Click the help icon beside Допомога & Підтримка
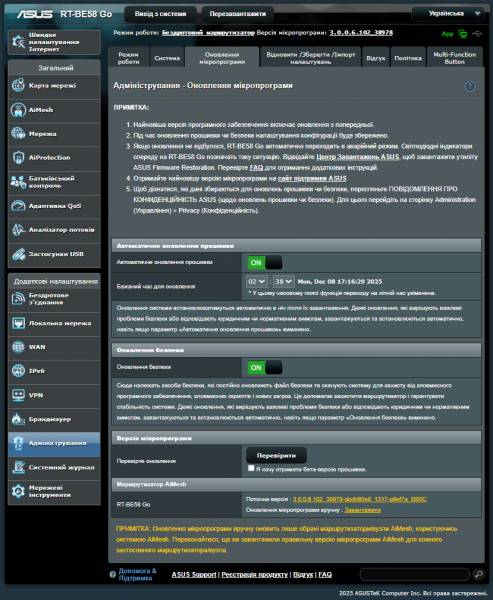Viewport: 493px width, 600px height. (113, 574)
